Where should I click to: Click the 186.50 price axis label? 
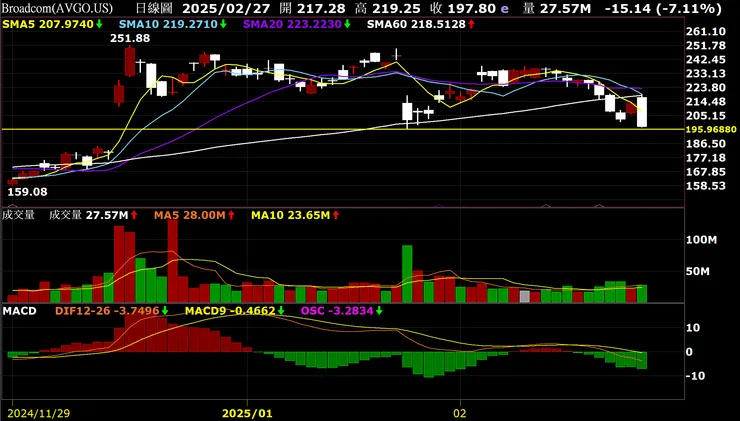[x=705, y=143]
